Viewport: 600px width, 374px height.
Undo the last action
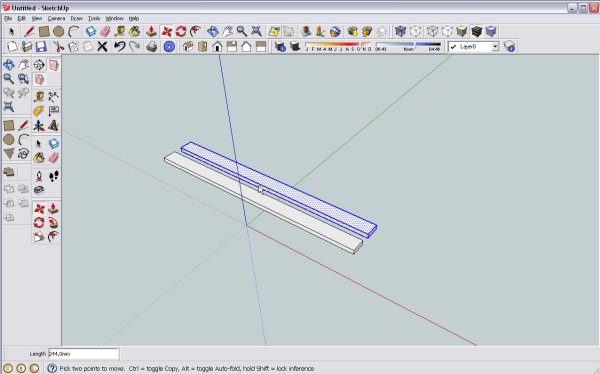tap(119, 47)
